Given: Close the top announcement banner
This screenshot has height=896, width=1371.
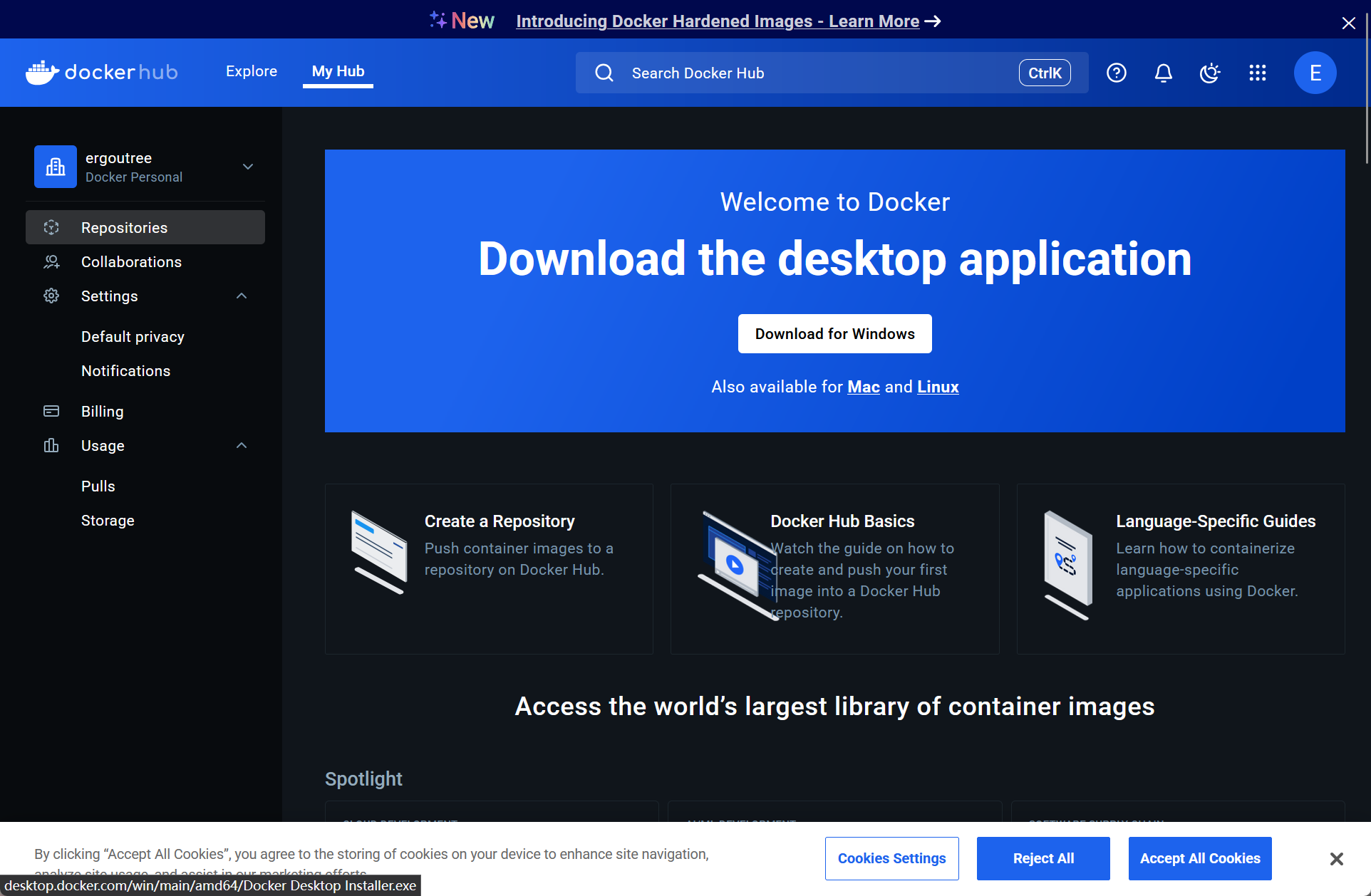Looking at the screenshot, I should (x=1348, y=23).
